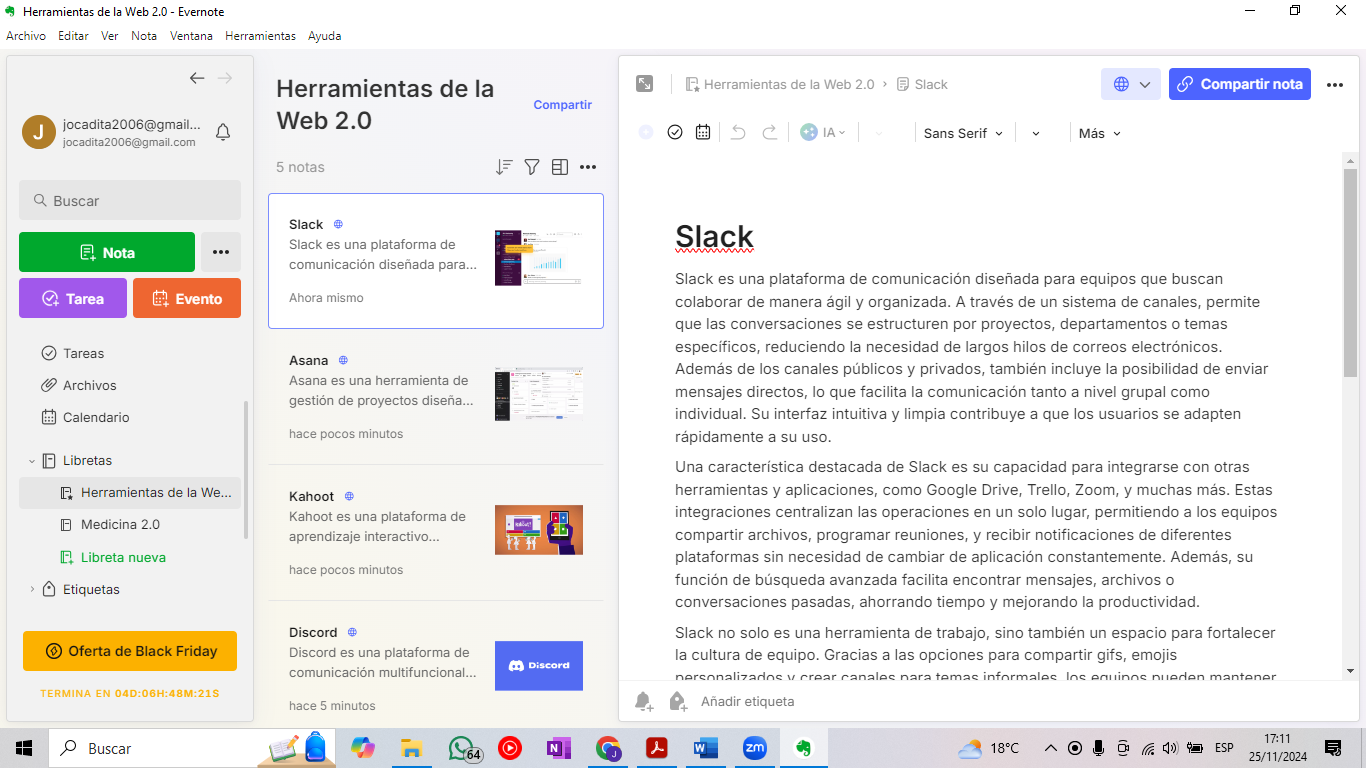The width and height of the screenshot is (1366, 768).
Task: Open notes list more options ellipsis
Action: pyautogui.click(x=588, y=167)
